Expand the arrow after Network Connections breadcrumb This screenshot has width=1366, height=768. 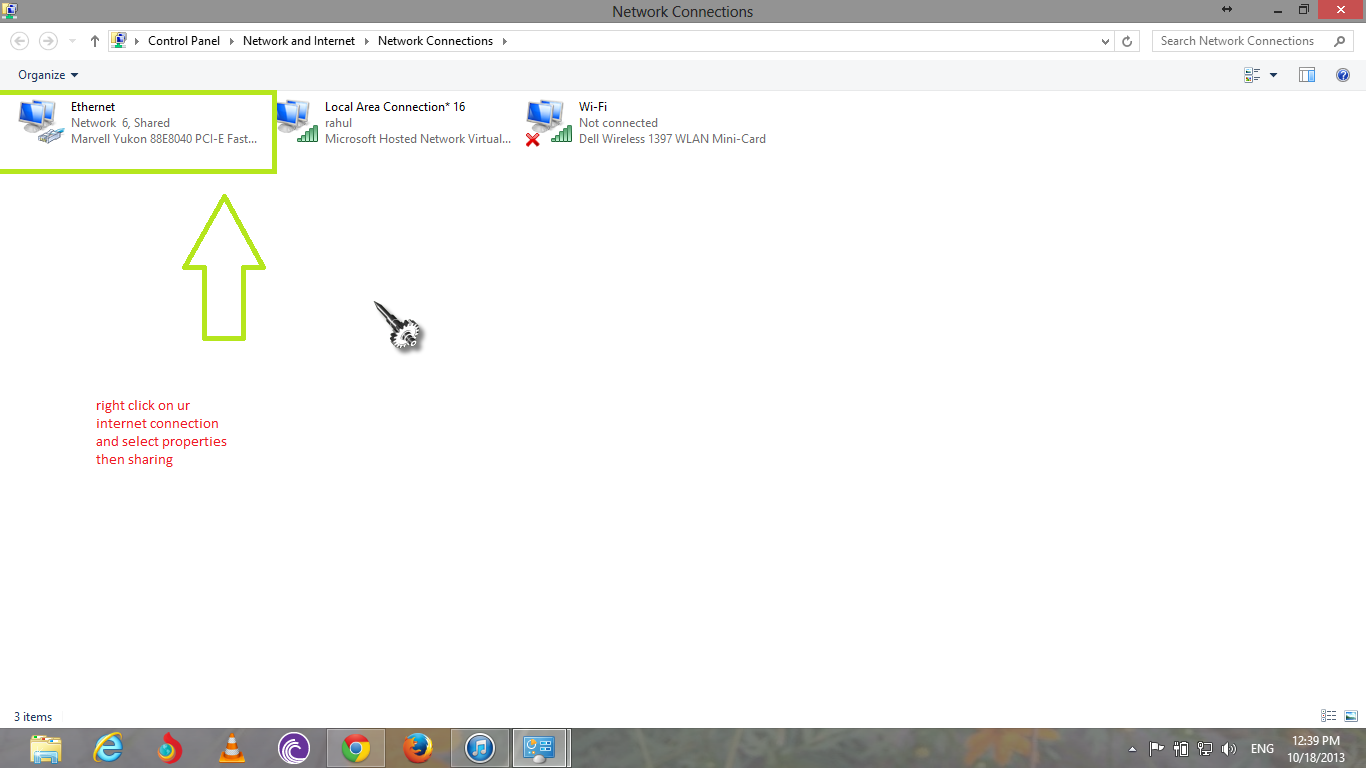pos(504,41)
